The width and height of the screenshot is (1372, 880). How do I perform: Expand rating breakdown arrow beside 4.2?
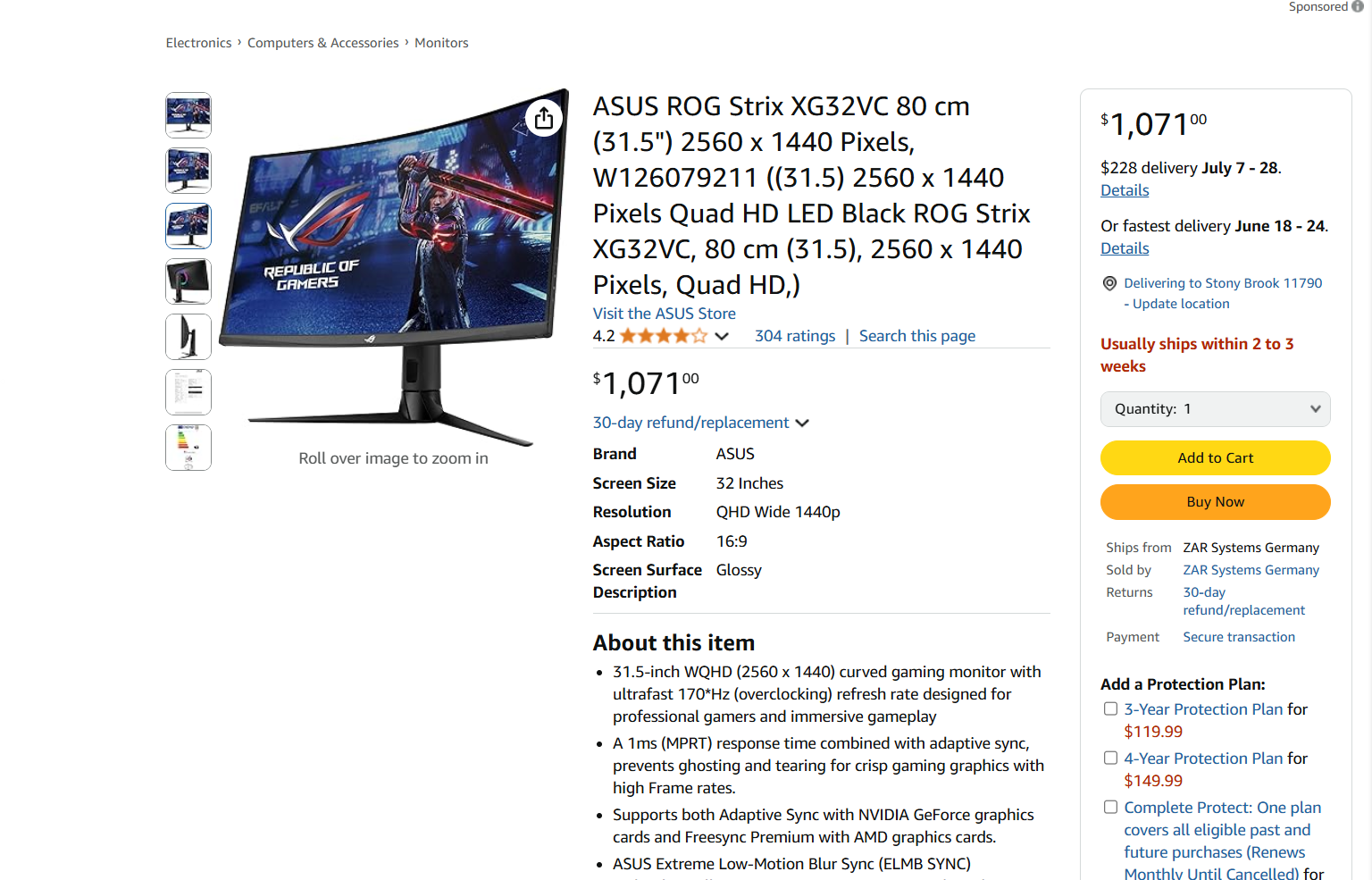coord(722,337)
